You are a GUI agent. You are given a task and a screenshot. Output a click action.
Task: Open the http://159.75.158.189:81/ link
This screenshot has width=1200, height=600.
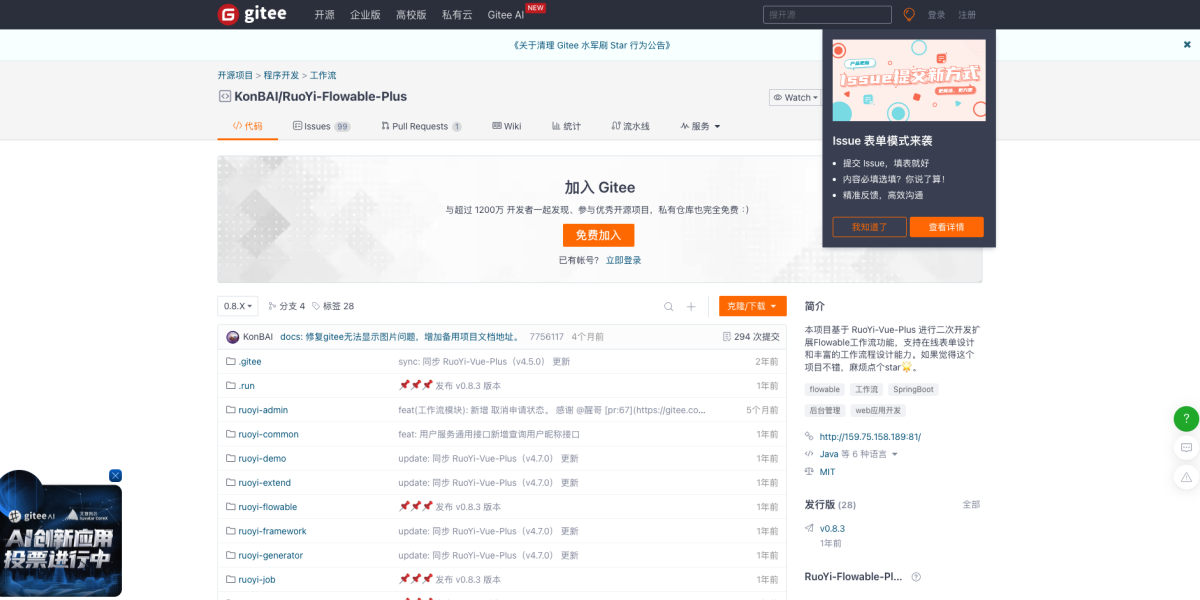tap(870, 437)
